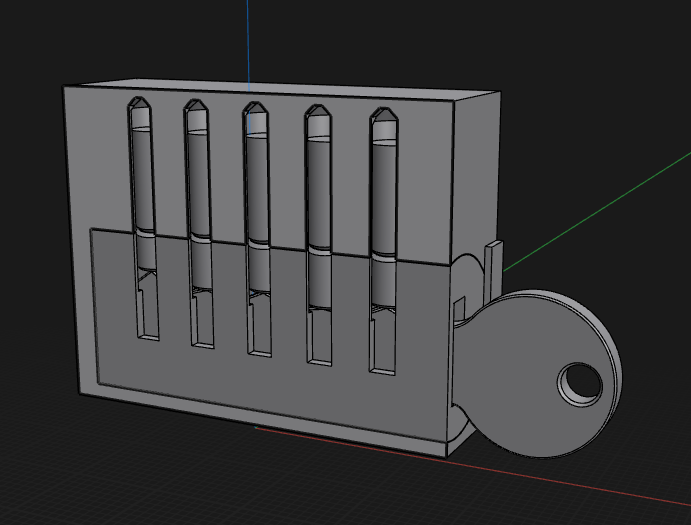The height and width of the screenshot is (525, 691).
Task: Select the leftmost pin chamber in the lock
Action: coord(143,218)
